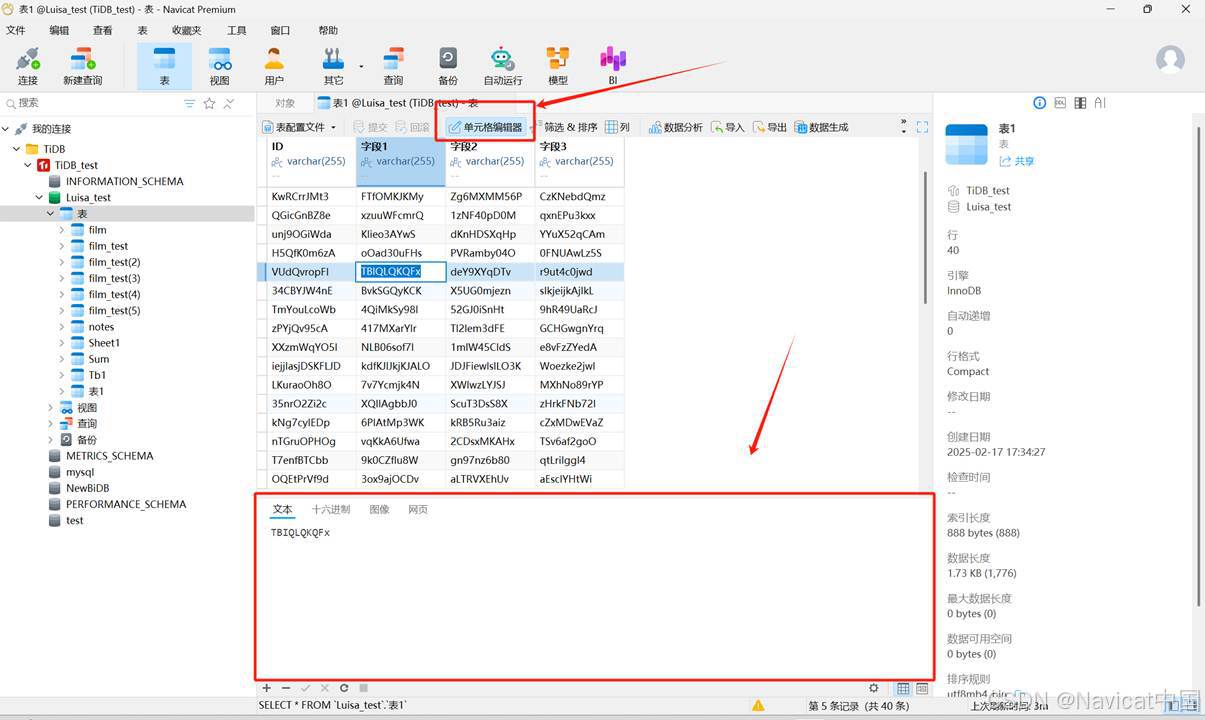Click the 用户 user toolbar icon
Viewport: 1205px width, 720px height.
tap(273, 66)
